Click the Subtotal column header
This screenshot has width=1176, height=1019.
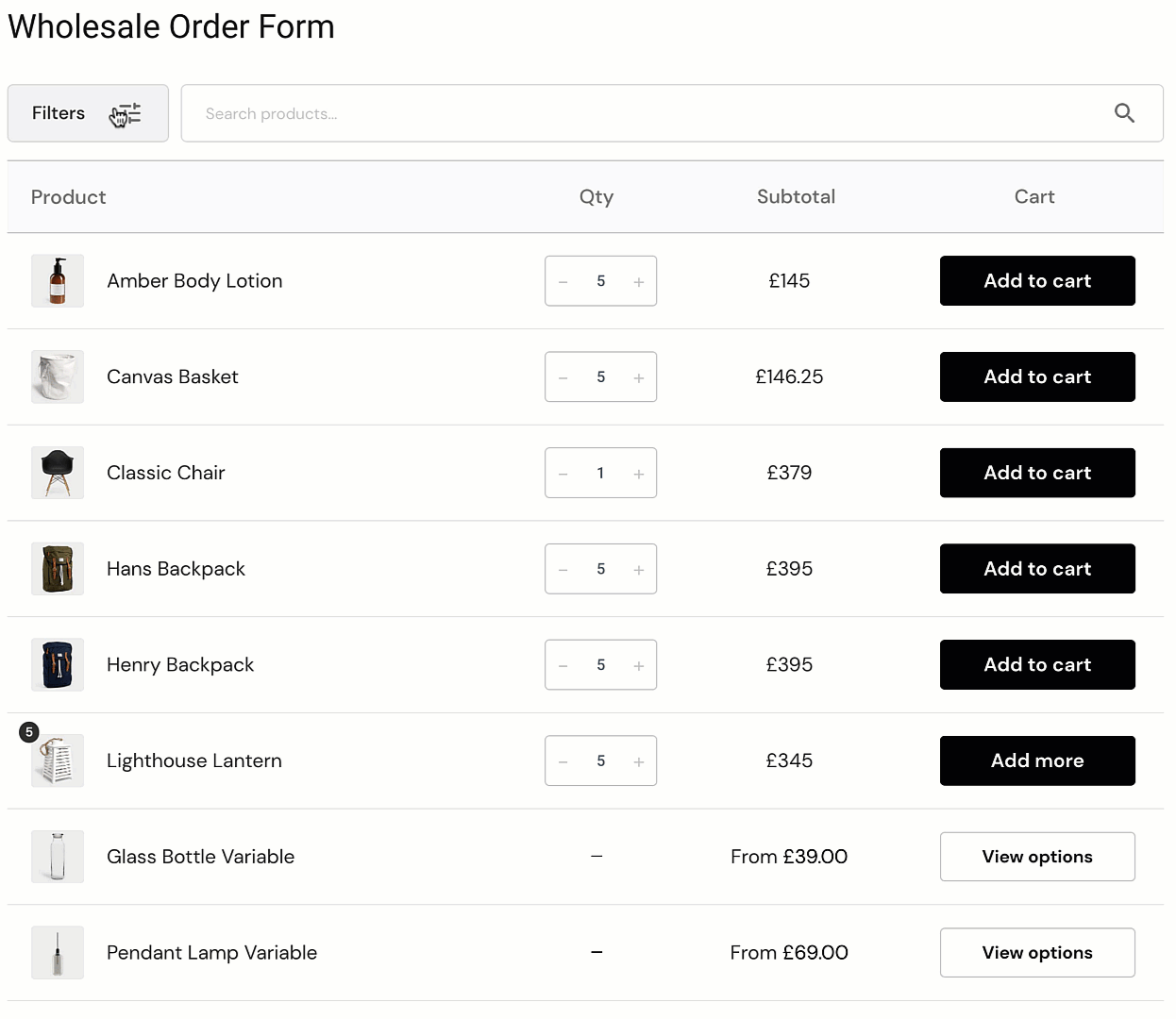[x=796, y=196]
